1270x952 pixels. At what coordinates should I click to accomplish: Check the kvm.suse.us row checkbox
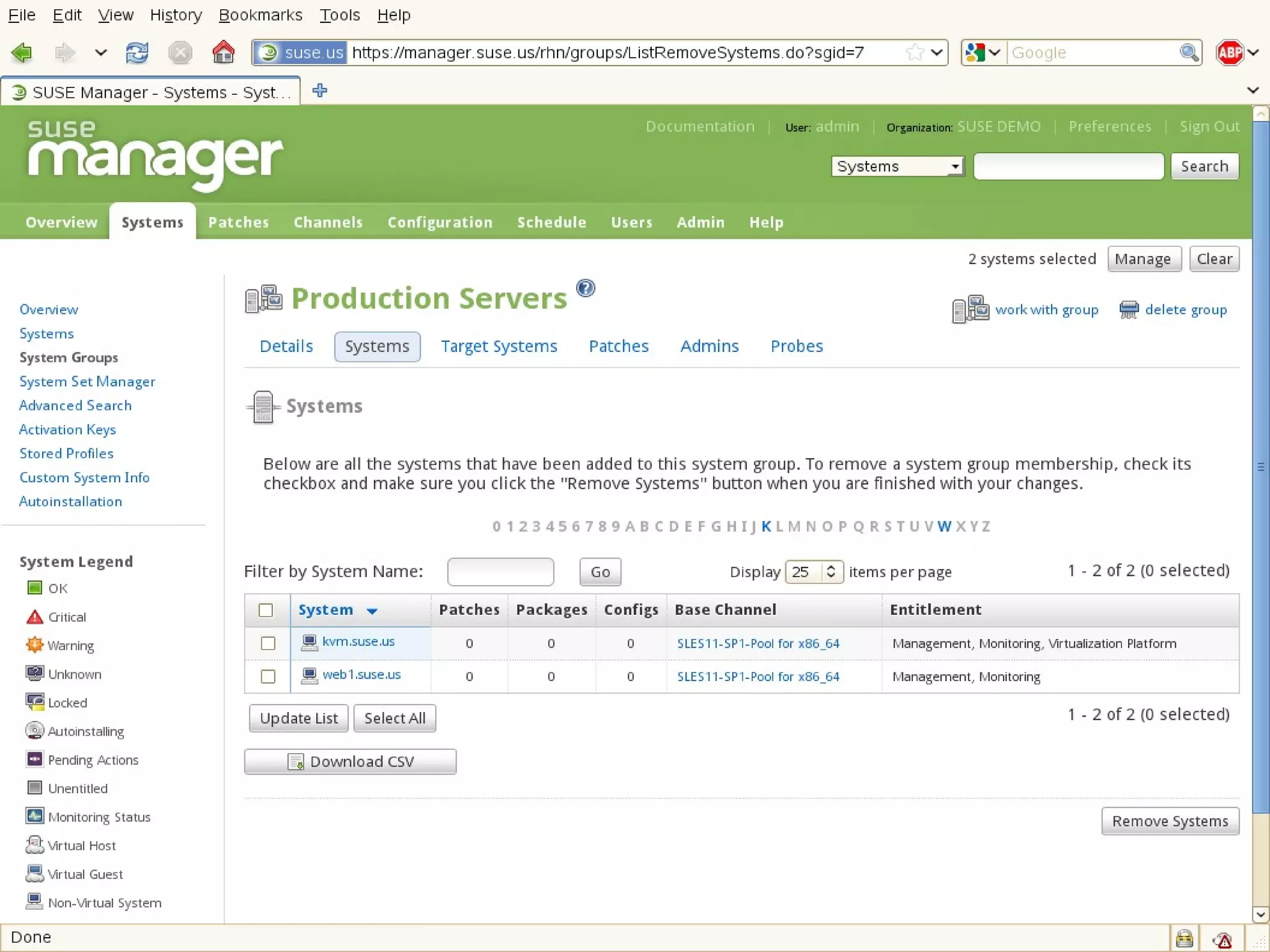(x=268, y=643)
